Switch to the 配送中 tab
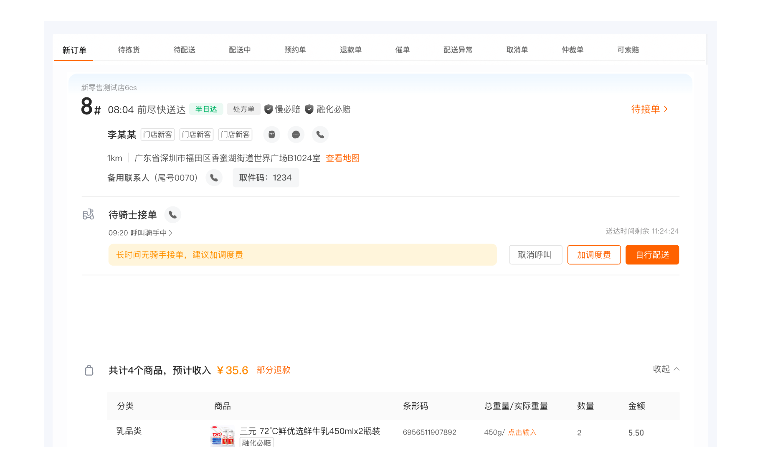This screenshot has width=760, height=468. click(x=240, y=50)
